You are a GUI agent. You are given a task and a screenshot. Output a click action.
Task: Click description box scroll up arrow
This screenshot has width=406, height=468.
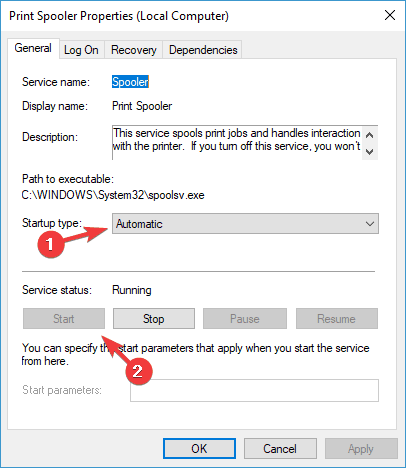pos(369,135)
